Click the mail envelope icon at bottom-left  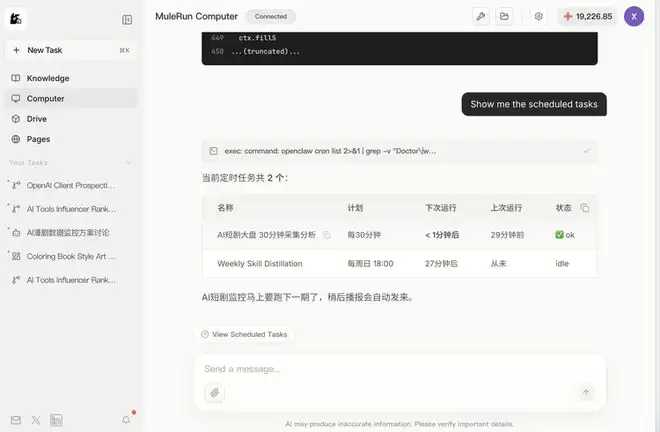coord(15,420)
